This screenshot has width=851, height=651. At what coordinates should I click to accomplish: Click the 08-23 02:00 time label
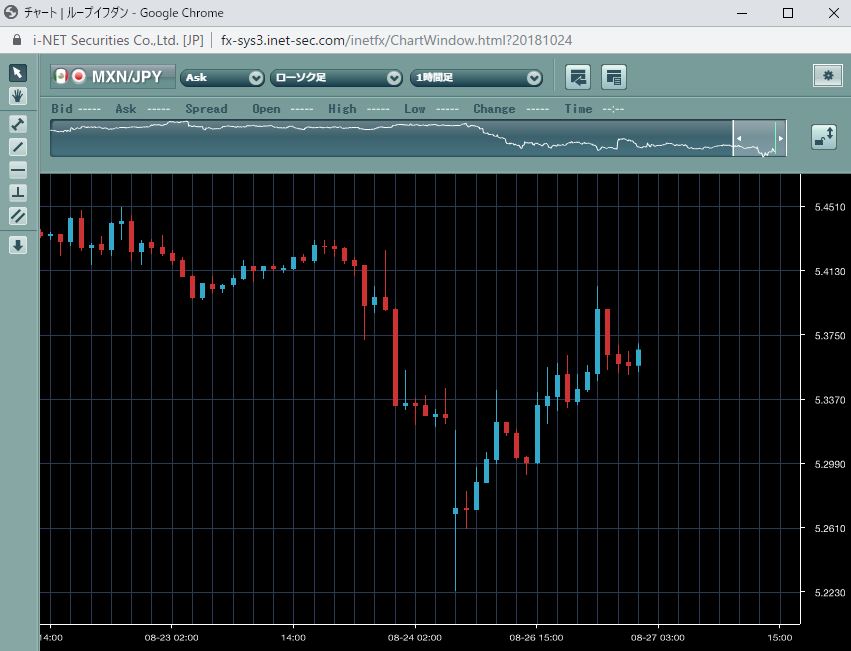pyautogui.click(x=172, y=637)
